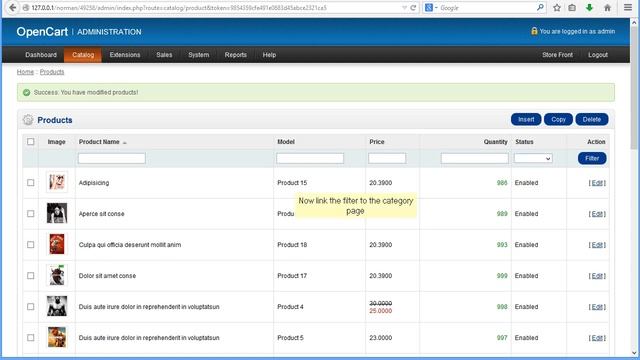Open the Help menu
The image size is (640, 360).
pyautogui.click(x=269, y=55)
